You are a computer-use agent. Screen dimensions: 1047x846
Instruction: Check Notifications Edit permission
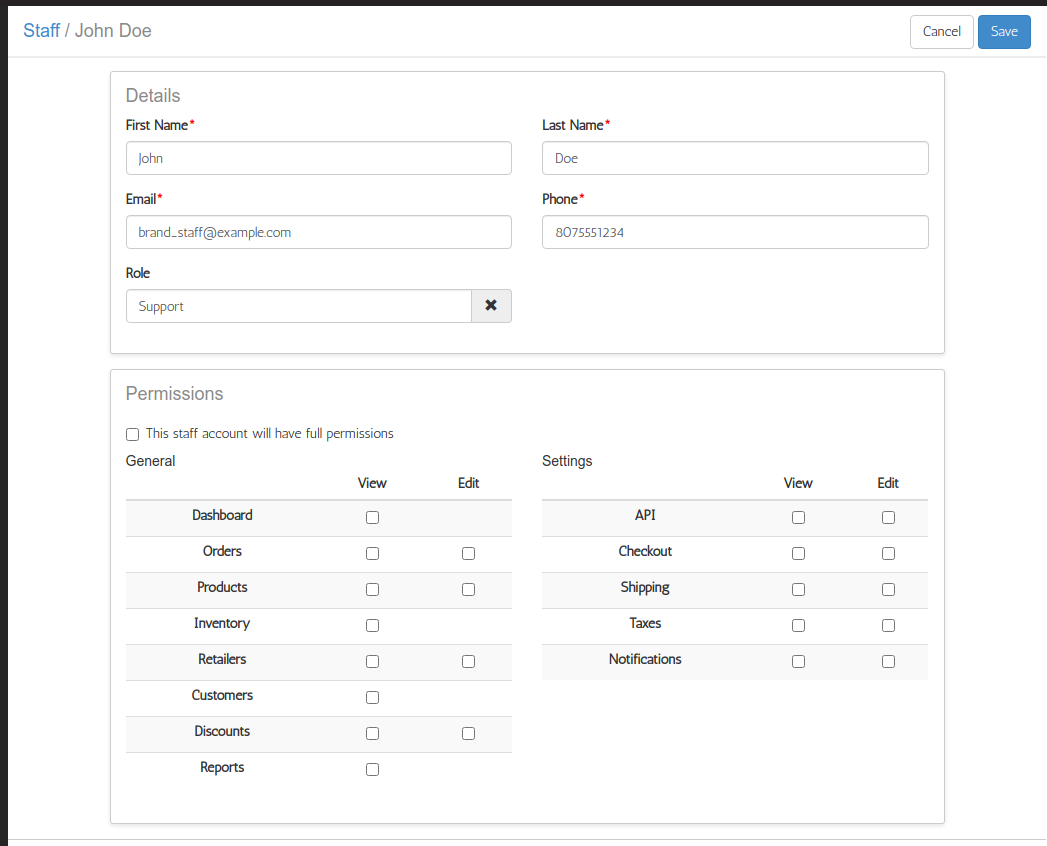(x=889, y=662)
